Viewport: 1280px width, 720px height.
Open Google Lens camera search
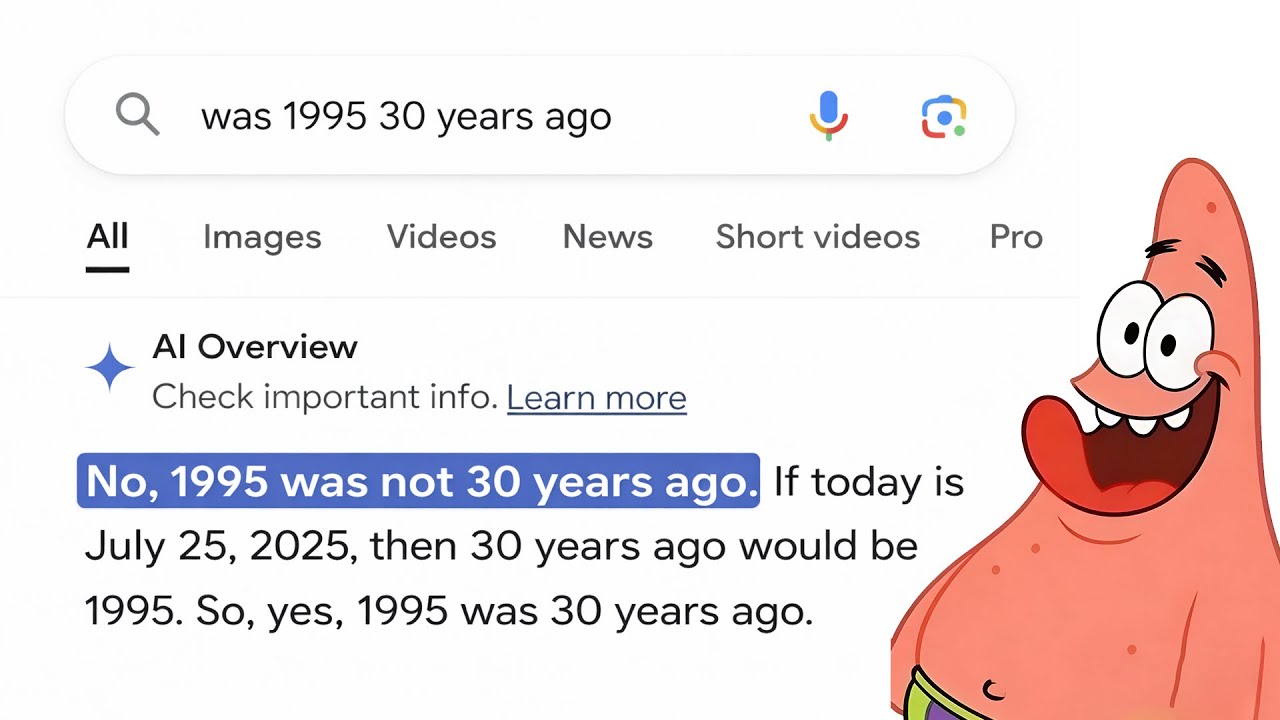943,117
